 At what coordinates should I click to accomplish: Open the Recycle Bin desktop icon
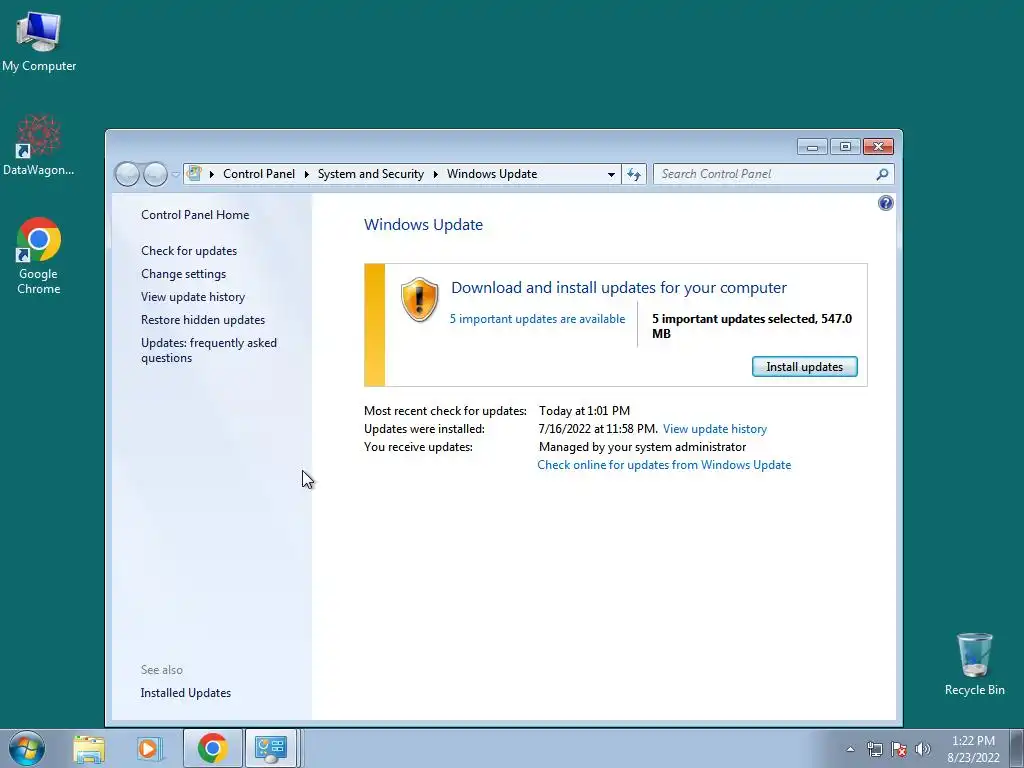pos(974,664)
